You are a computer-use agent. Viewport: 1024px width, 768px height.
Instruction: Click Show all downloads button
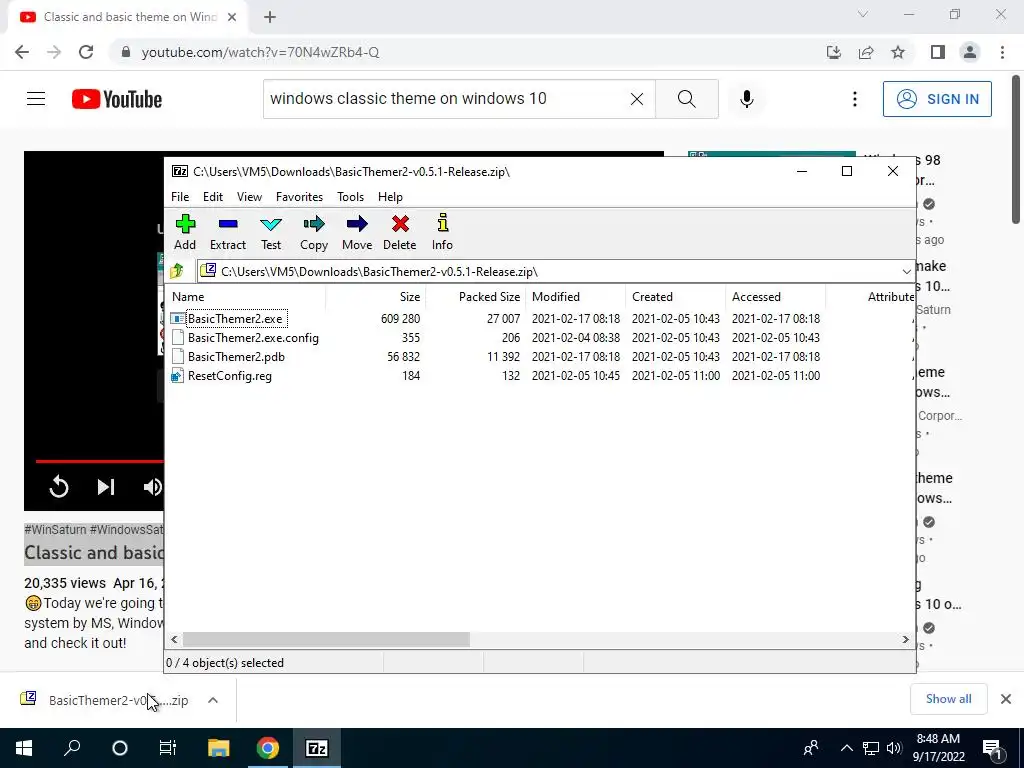point(948,699)
